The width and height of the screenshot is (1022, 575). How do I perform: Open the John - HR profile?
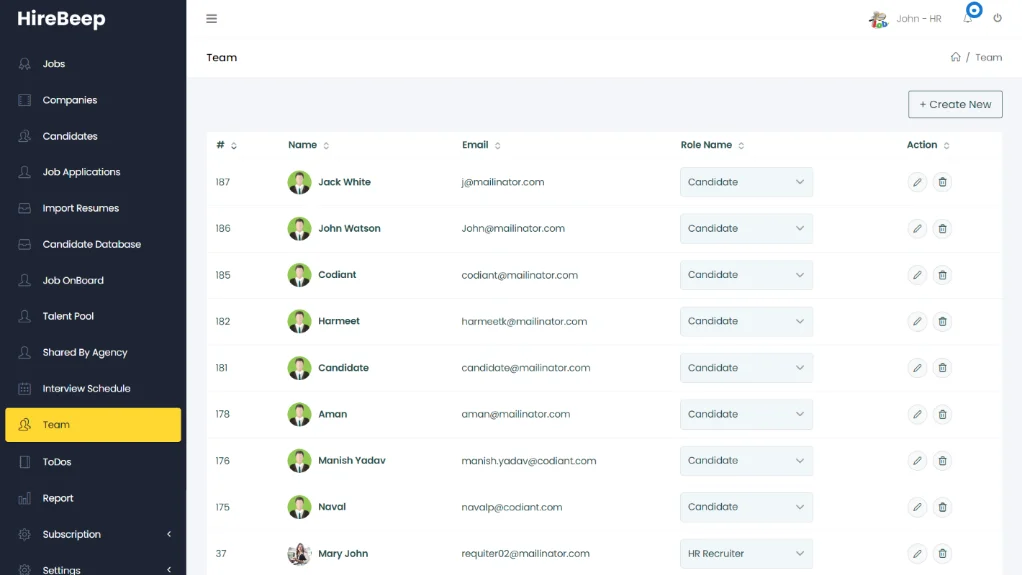[906, 19]
